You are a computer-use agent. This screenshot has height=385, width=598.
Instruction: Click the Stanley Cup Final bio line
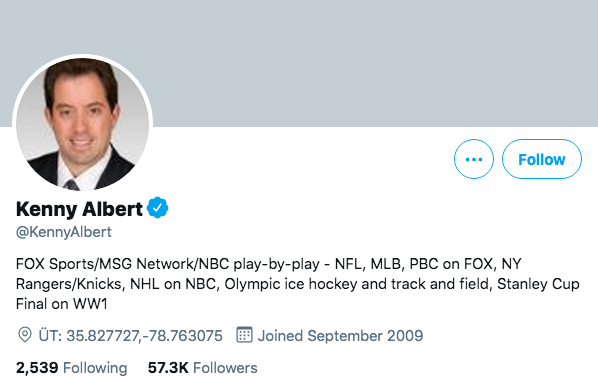tap(62, 304)
